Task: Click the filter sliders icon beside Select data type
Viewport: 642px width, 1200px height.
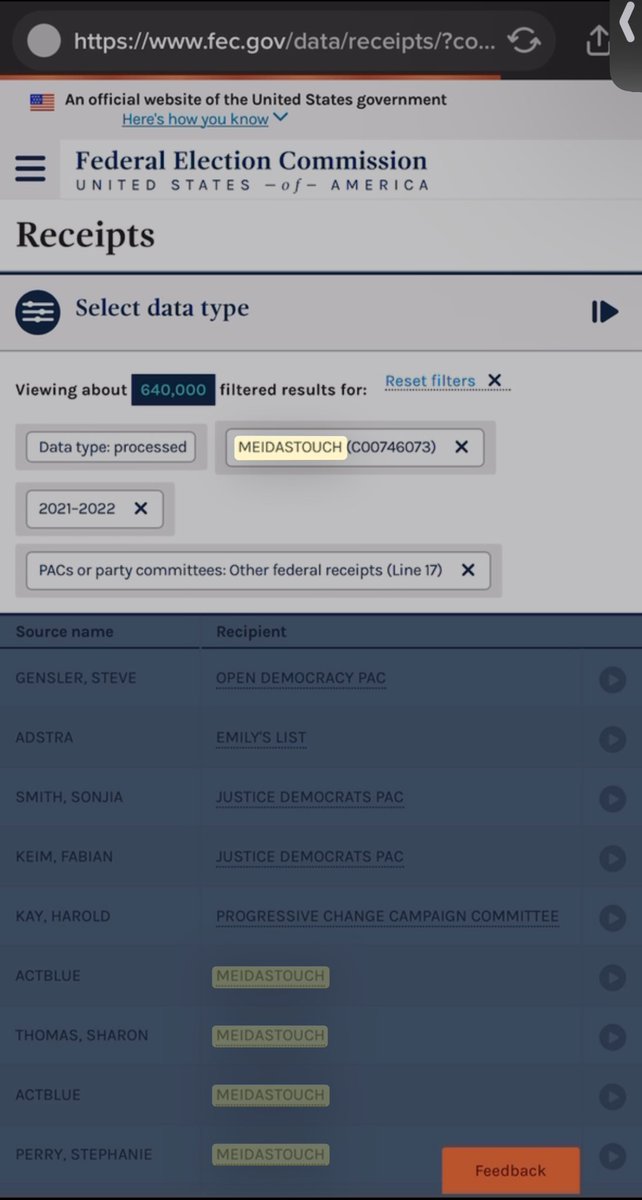Action: click(x=37, y=310)
